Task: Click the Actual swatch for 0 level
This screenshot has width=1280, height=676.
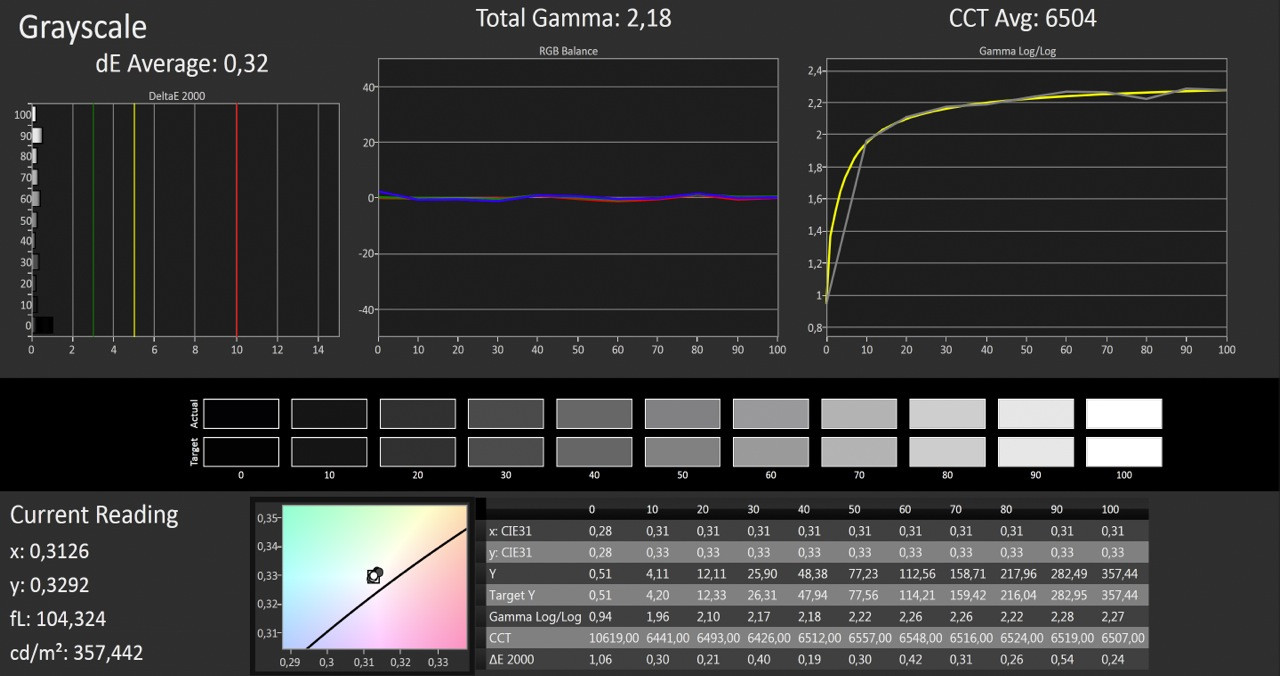Action: pyautogui.click(x=241, y=414)
